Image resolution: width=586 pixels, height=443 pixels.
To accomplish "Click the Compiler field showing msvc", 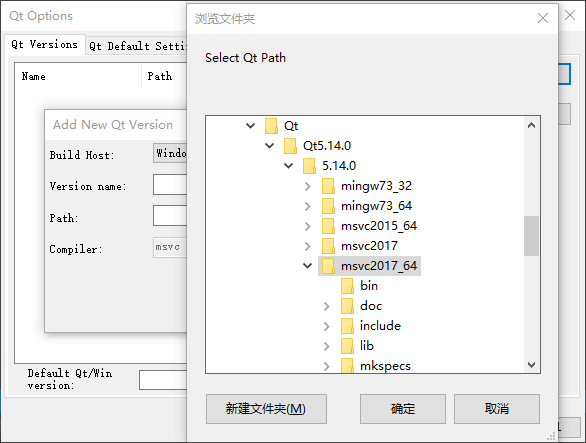I will [170, 247].
